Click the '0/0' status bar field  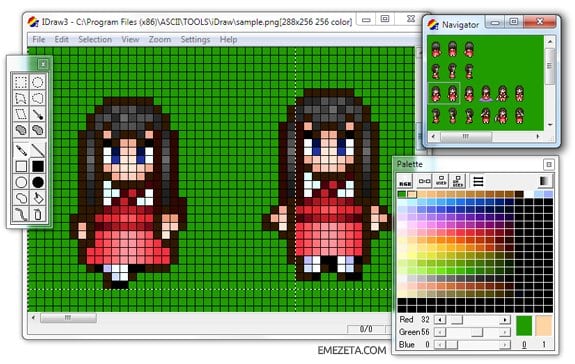pyautogui.click(x=366, y=329)
